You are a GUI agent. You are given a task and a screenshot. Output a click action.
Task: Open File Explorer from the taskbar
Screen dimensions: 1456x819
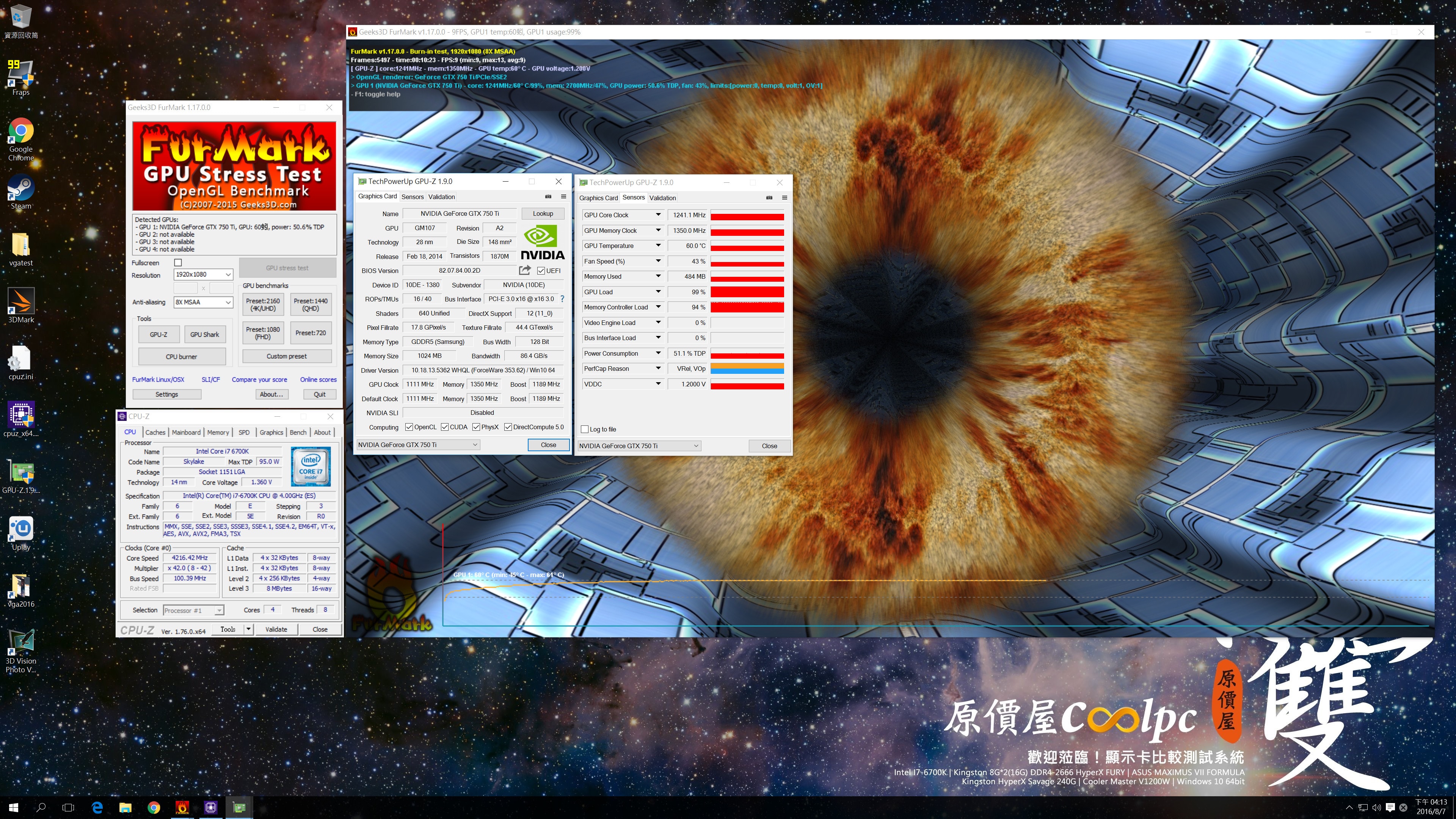pyautogui.click(x=126, y=808)
